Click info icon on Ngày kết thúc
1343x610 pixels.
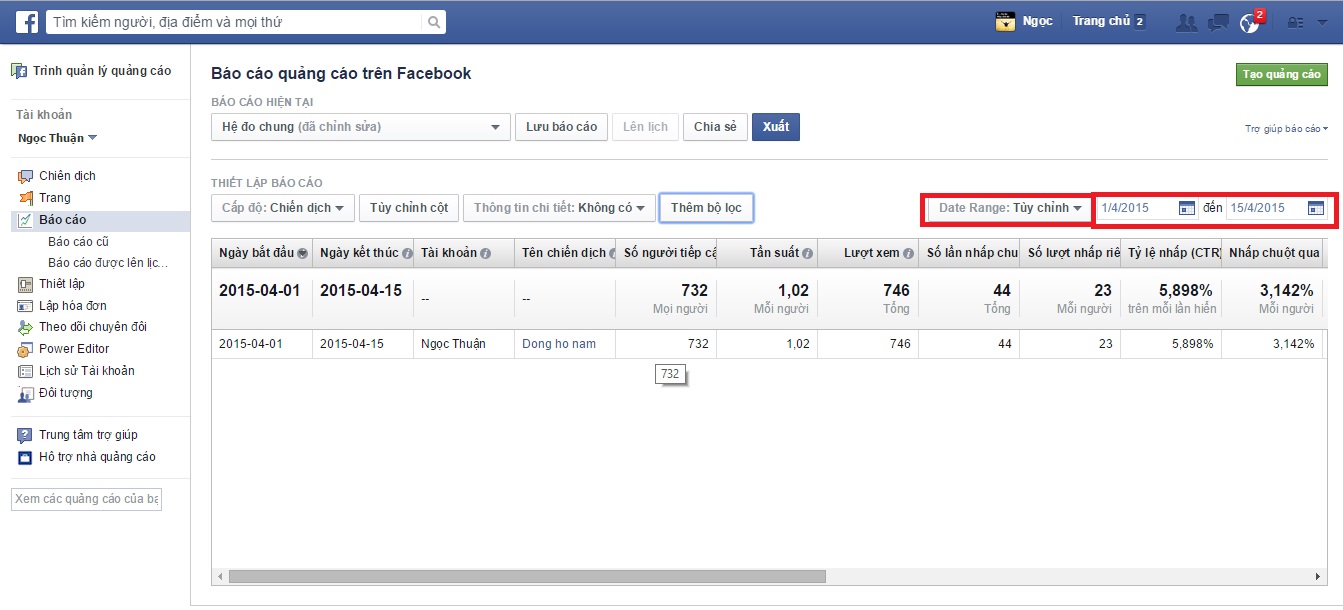pyautogui.click(x=408, y=254)
